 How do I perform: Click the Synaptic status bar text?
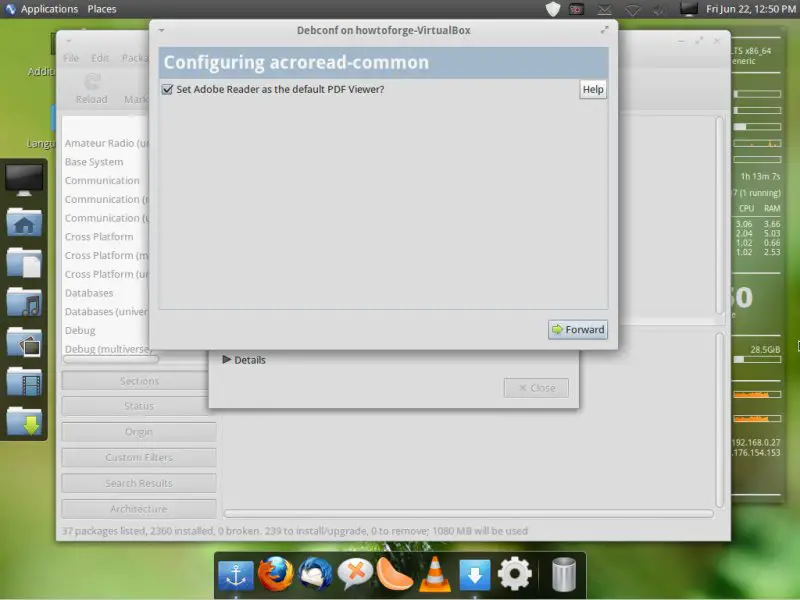(295, 531)
